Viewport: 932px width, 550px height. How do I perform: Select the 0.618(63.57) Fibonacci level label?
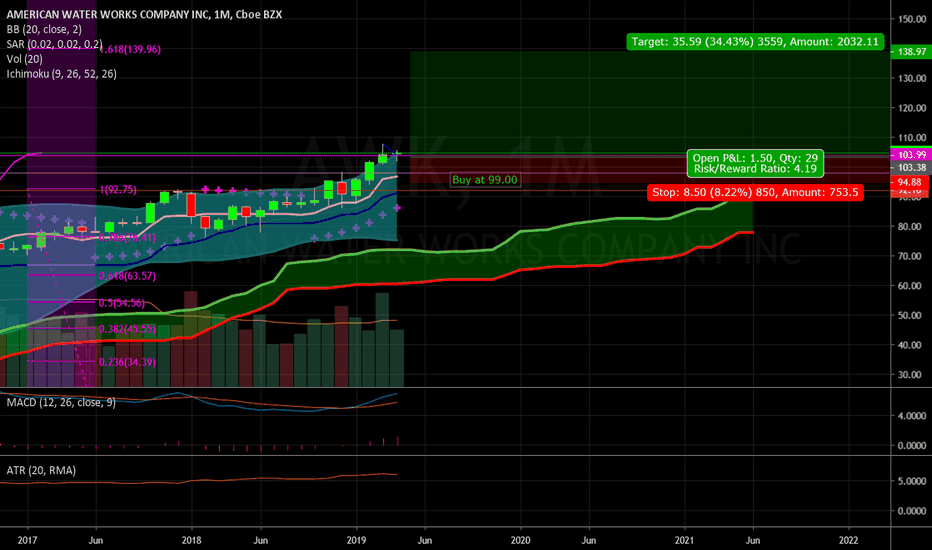click(127, 276)
